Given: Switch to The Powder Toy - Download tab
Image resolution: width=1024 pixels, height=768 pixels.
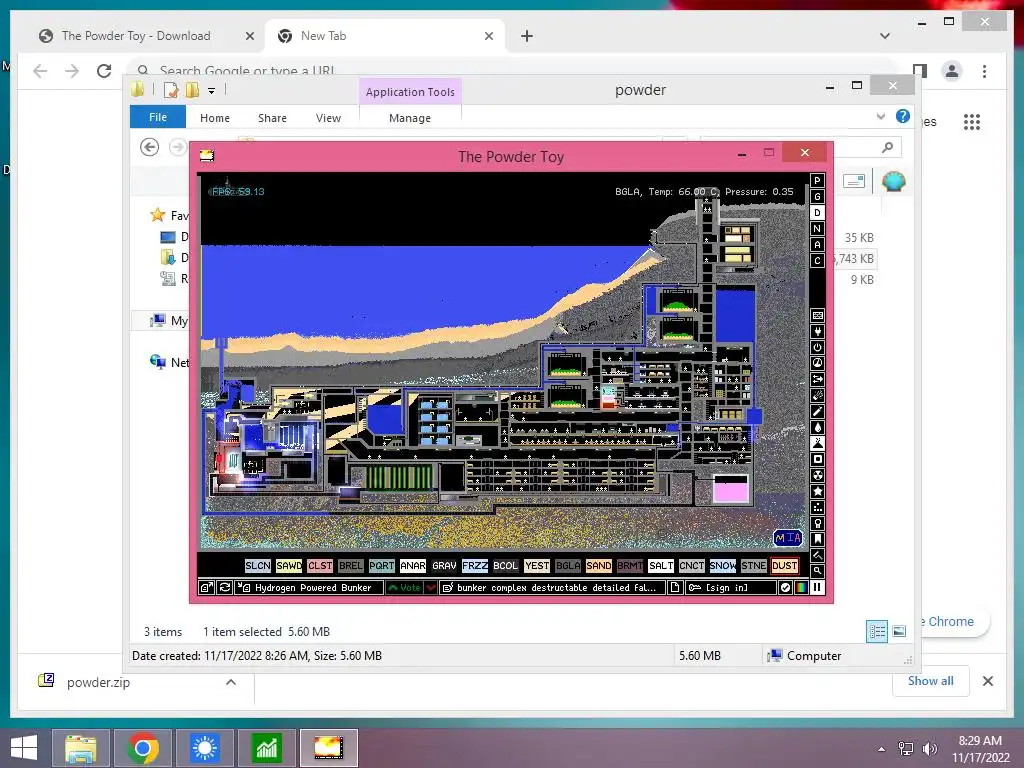Looking at the screenshot, I should point(136,36).
